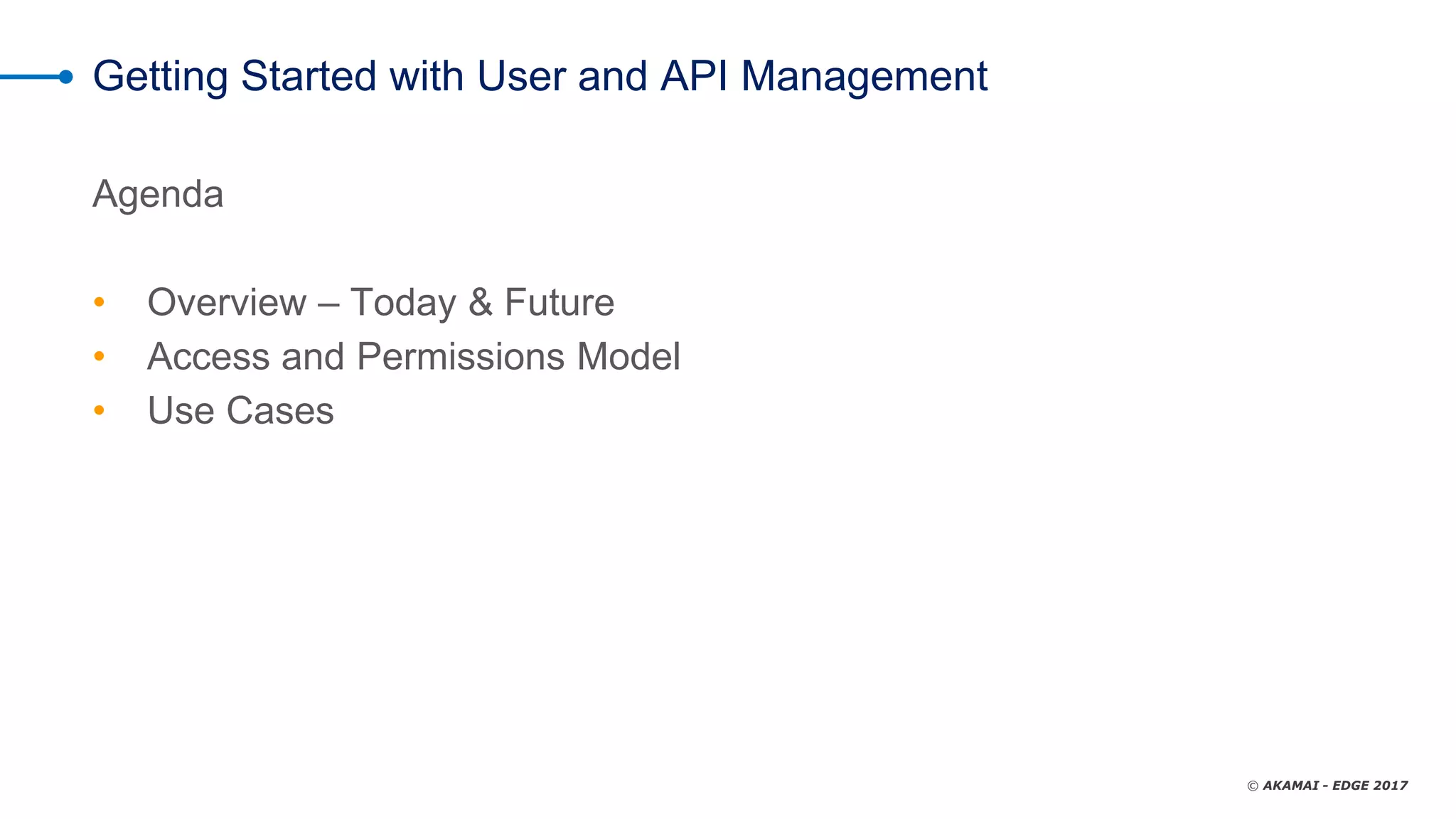Click the blue circle marker beside the title
Screen dimensions: 1456x819
point(65,77)
